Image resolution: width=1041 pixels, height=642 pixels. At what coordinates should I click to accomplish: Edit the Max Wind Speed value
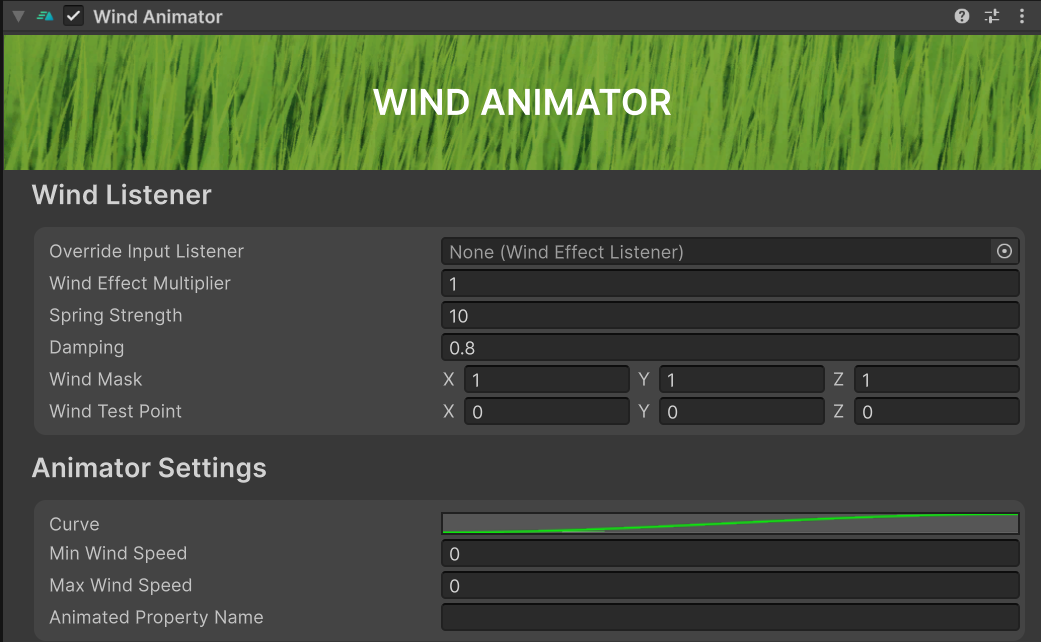click(730, 586)
